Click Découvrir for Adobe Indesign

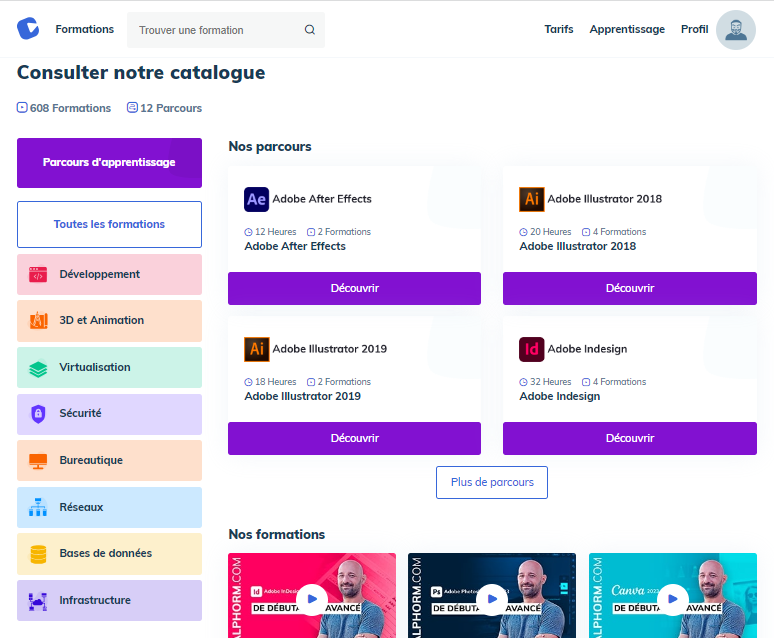tap(630, 439)
